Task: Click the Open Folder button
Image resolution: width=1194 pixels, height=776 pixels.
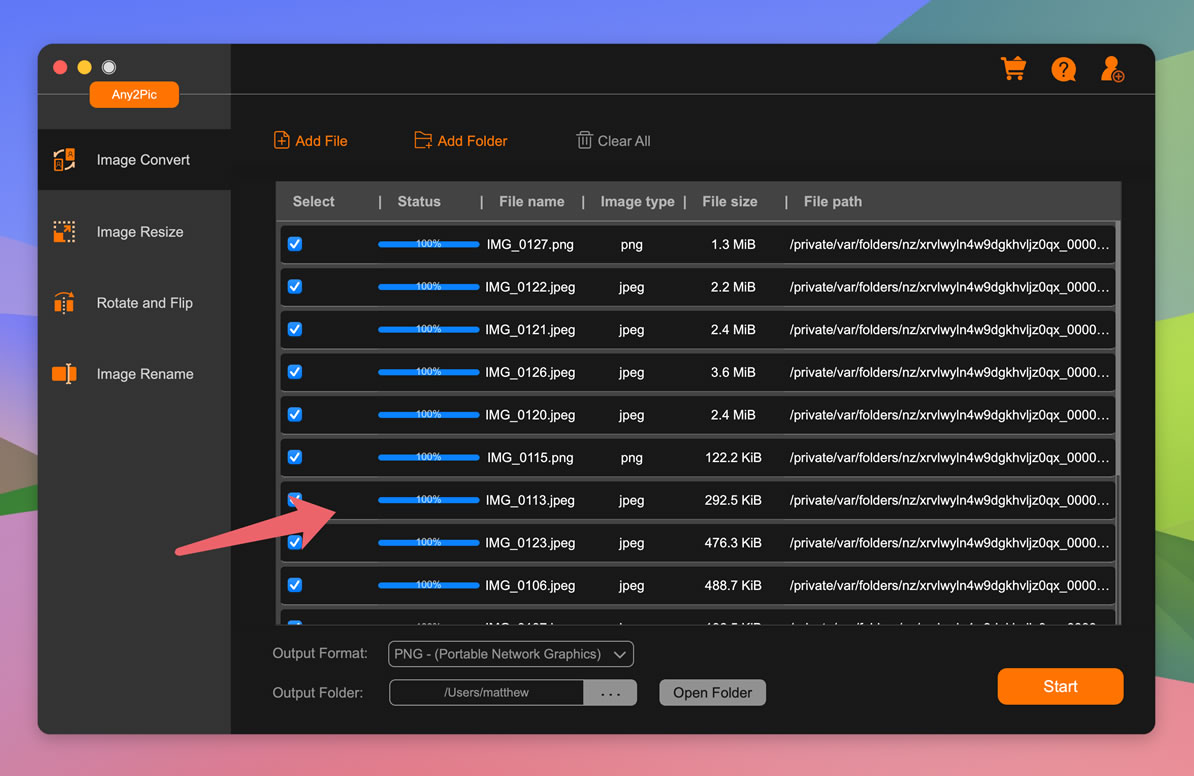Action: coord(712,692)
